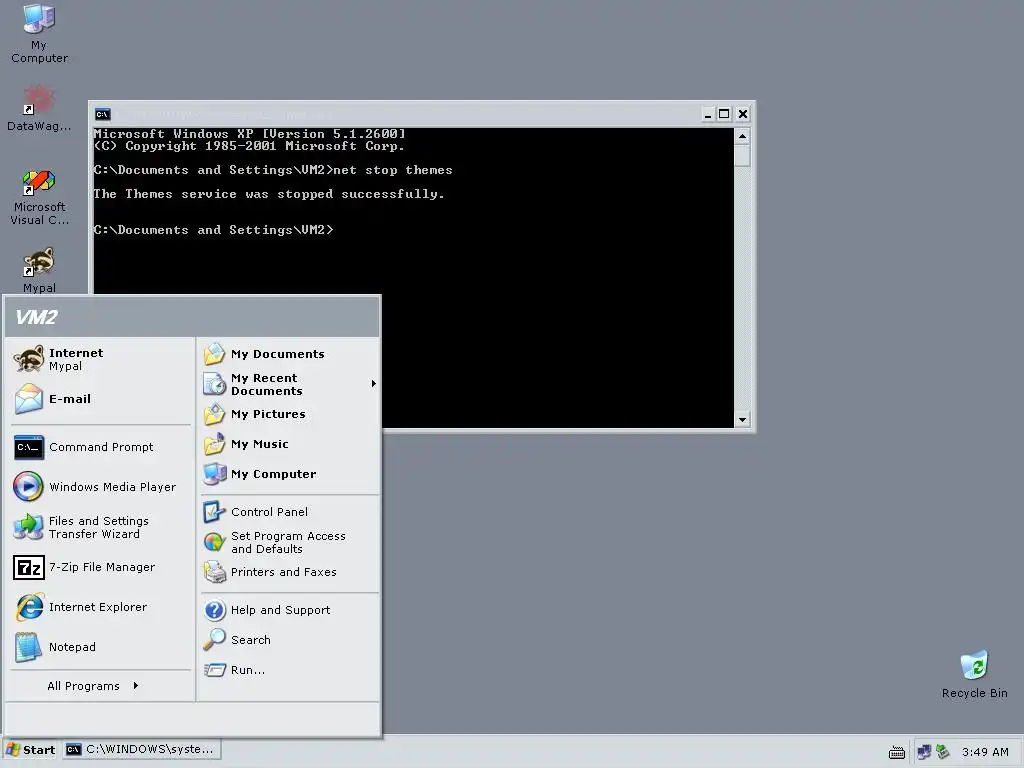Click command prompt window system menu icon
Screen dimensions: 1024x768
[x=103, y=114]
